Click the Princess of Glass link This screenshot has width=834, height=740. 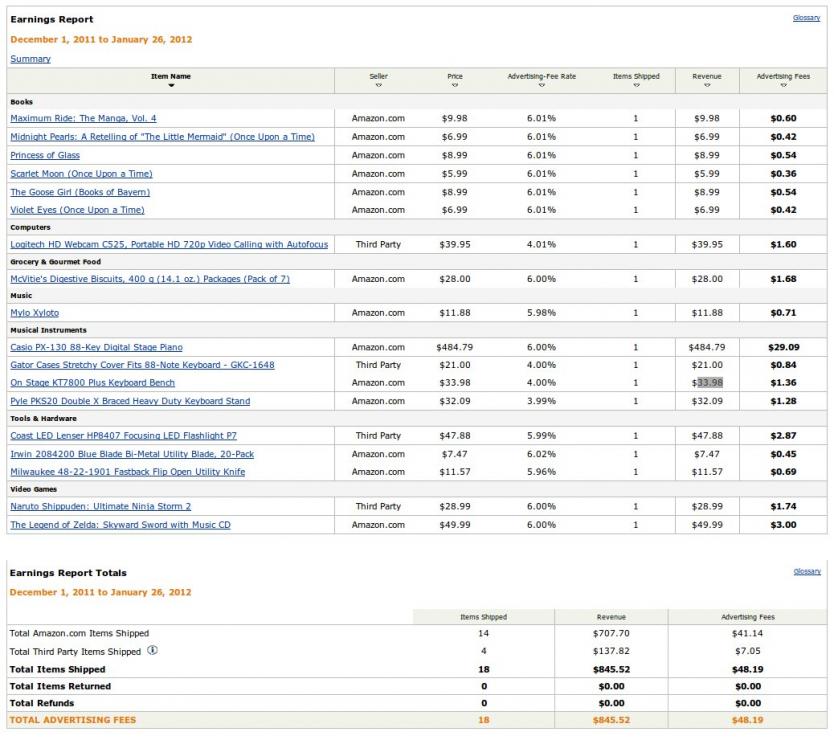point(45,155)
